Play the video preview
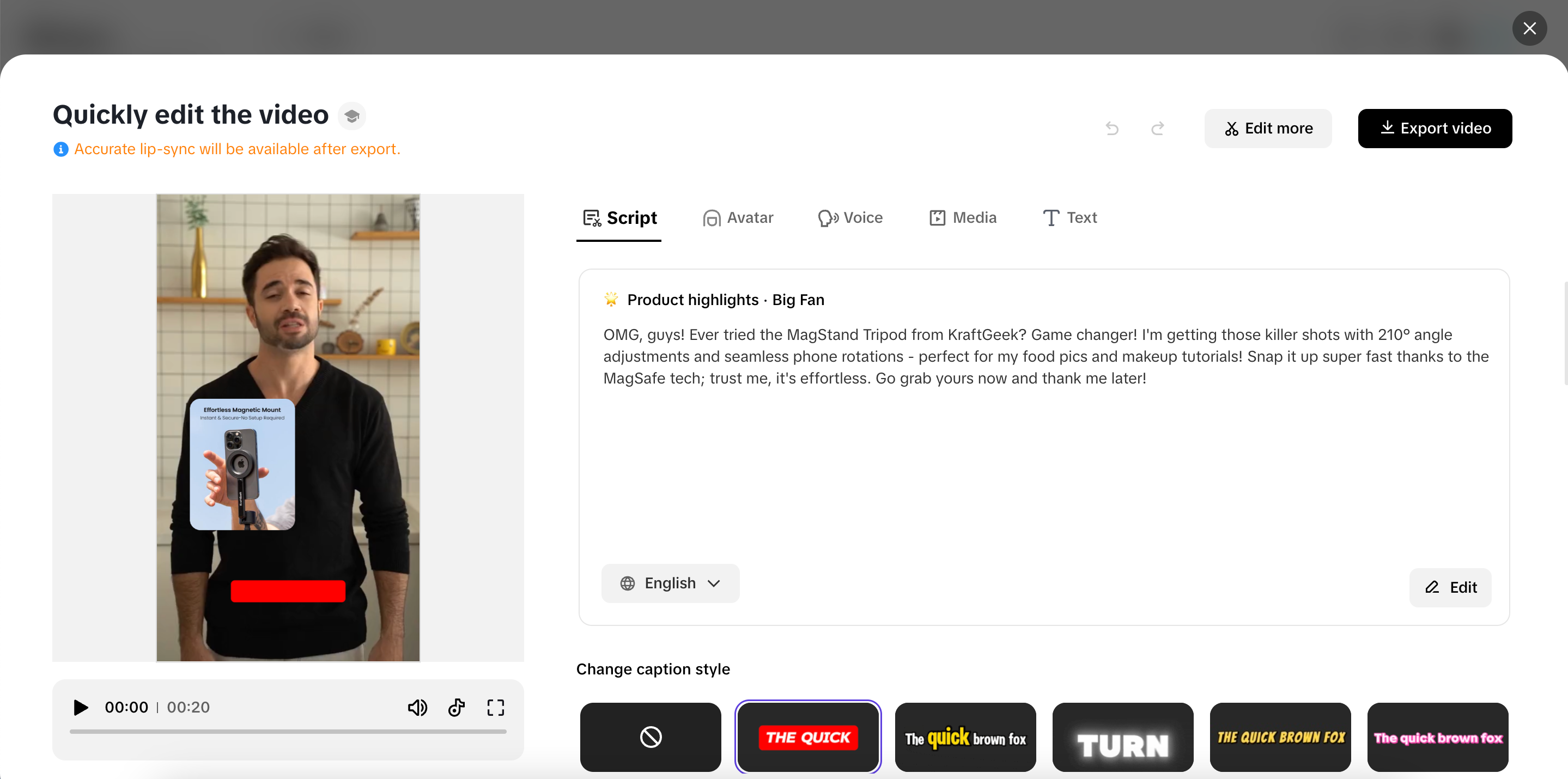Image resolution: width=1568 pixels, height=779 pixels. [x=80, y=707]
